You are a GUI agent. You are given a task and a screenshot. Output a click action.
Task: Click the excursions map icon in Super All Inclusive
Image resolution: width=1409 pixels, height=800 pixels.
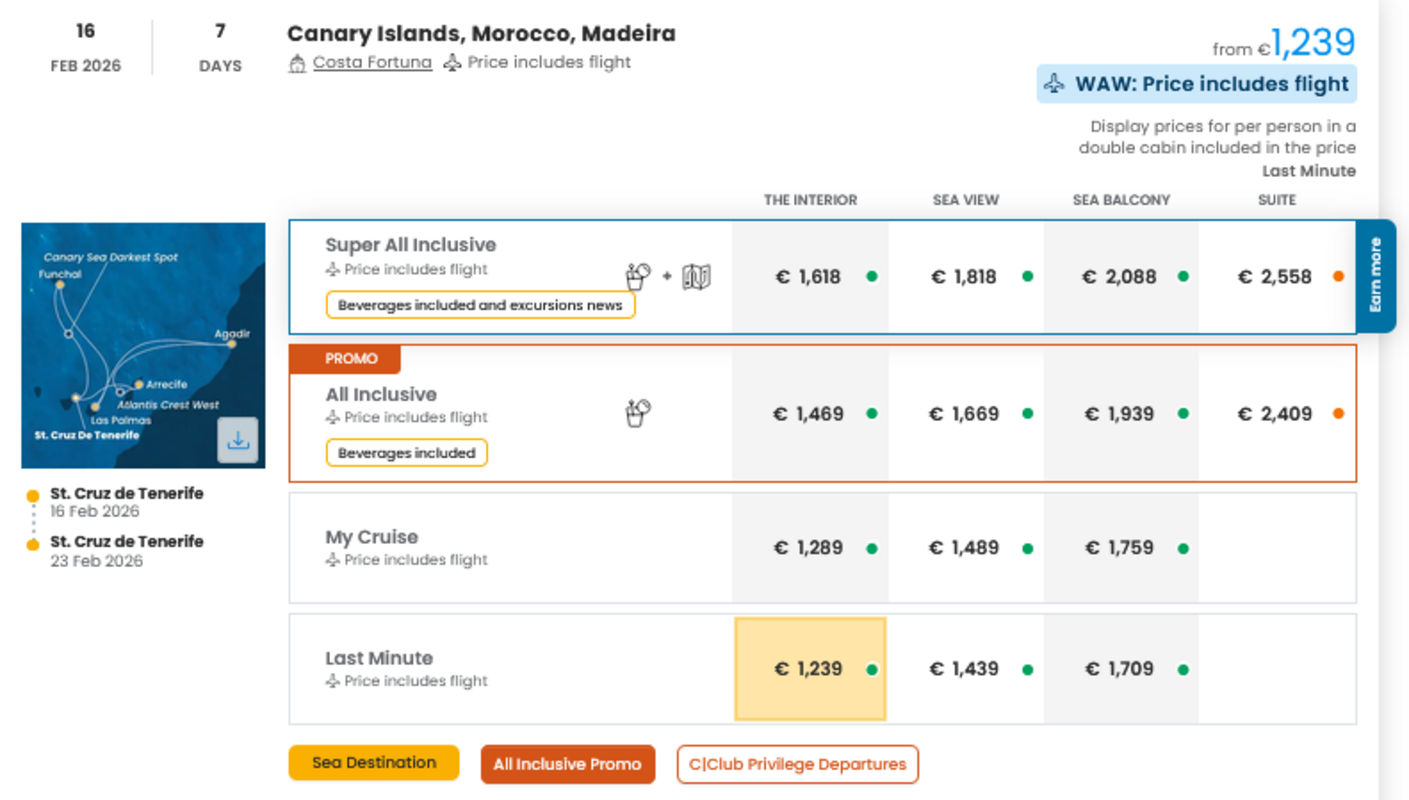pyautogui.click(x=696, y=277)
